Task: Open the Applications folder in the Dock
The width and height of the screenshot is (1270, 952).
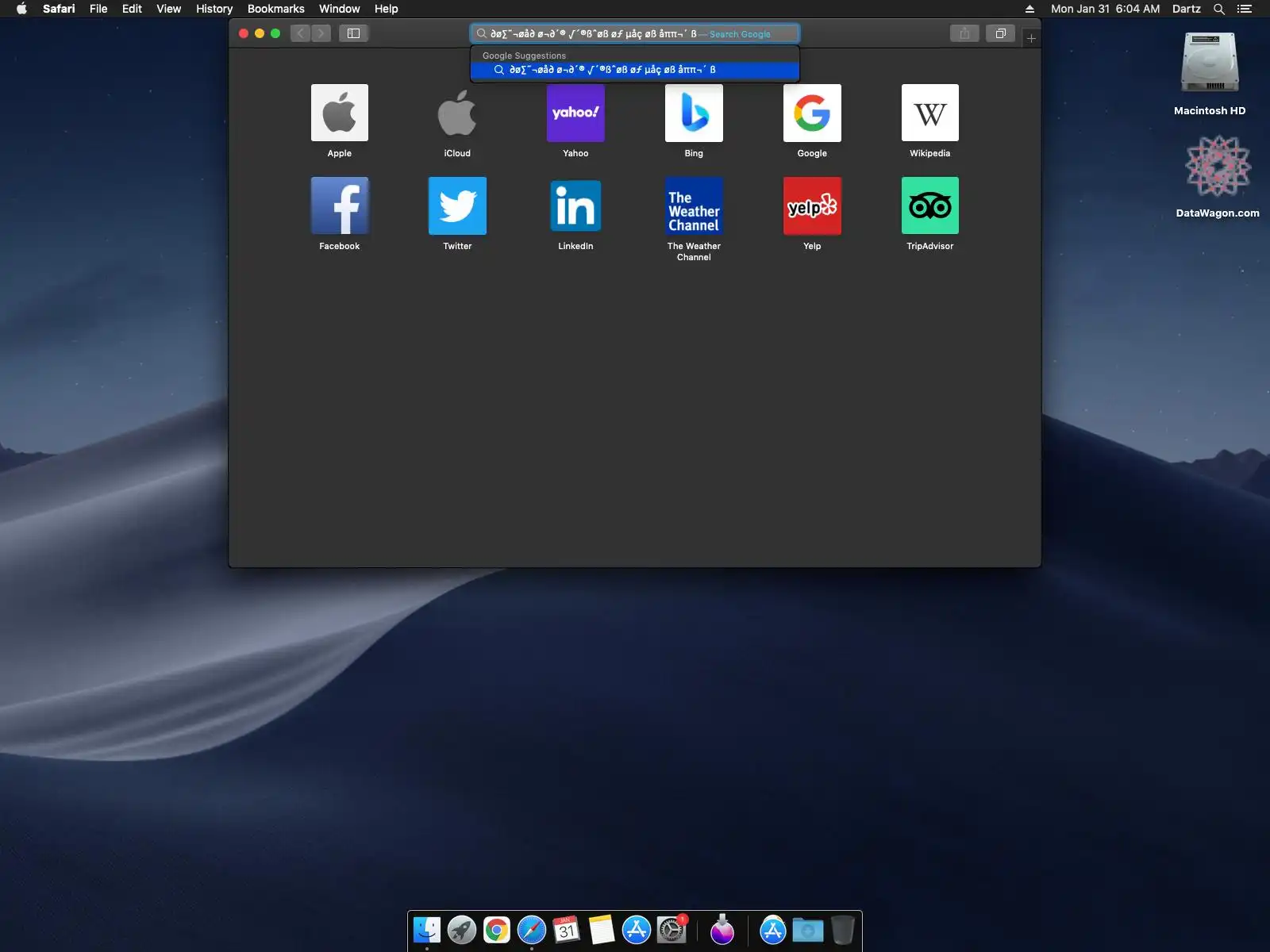Action: pos(773,929)
